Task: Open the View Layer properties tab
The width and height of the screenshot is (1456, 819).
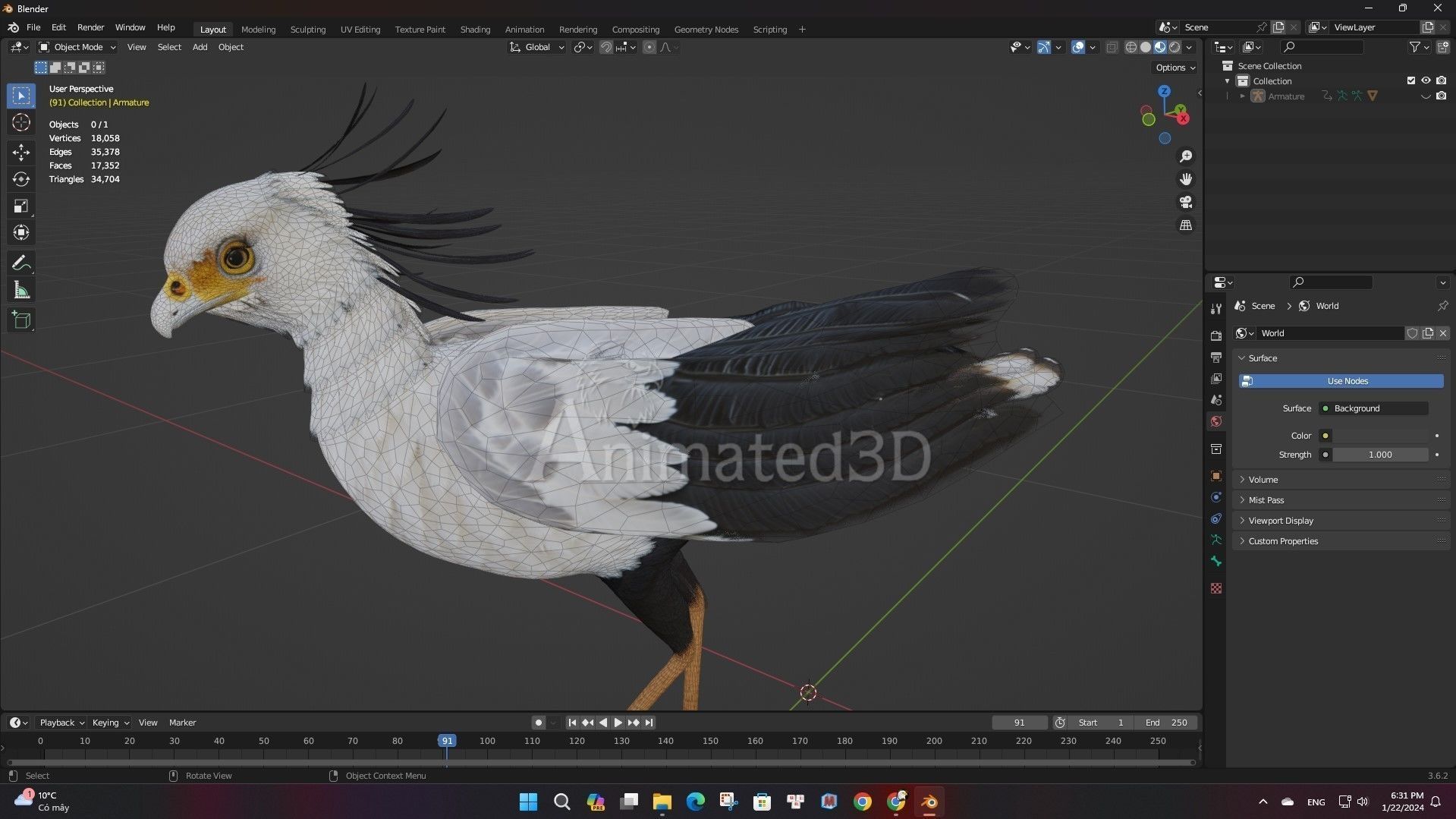Action: point(1216,378)
